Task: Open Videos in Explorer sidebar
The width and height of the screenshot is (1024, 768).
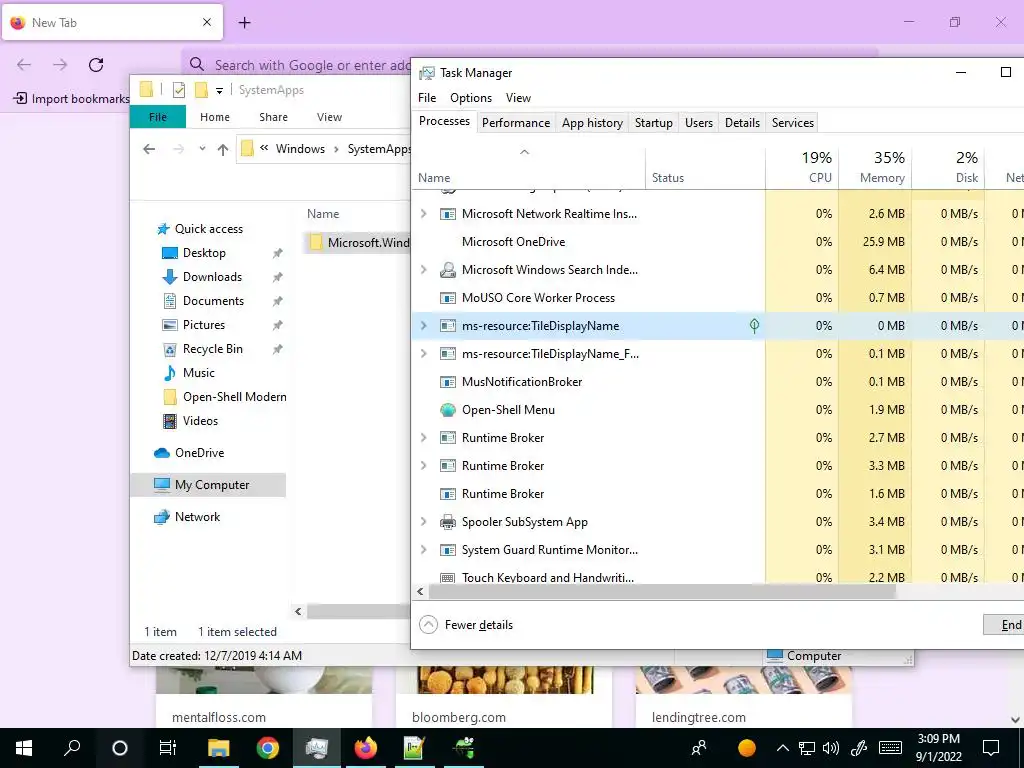Action: coord(200,421)
